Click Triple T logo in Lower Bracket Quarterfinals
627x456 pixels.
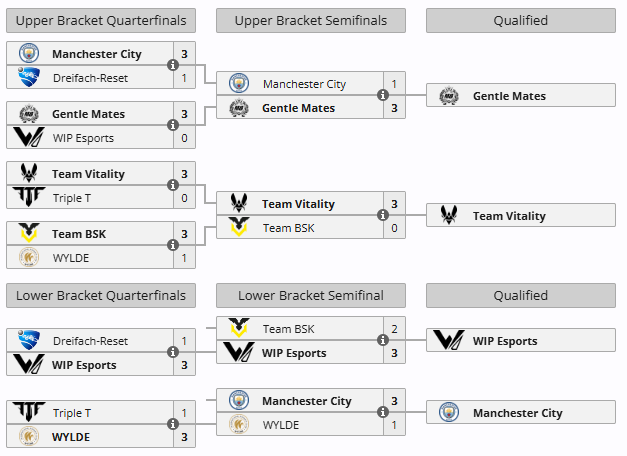click(28, 413)
